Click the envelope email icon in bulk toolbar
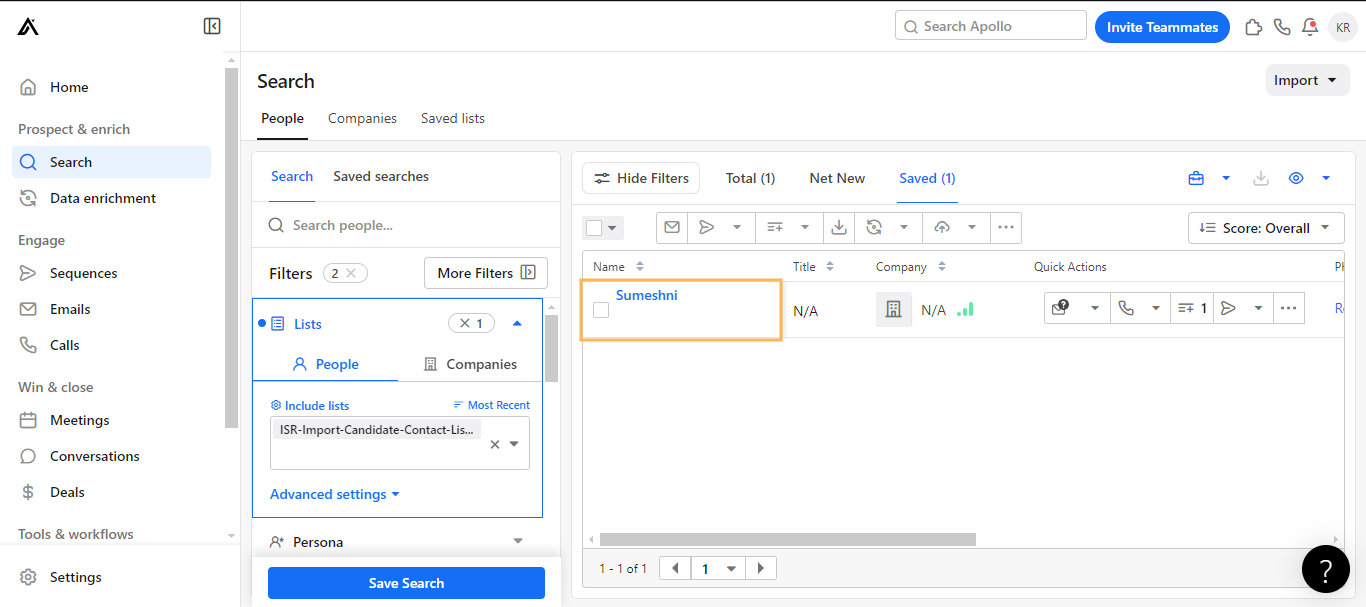Viewport: 1366px width, 607px height. (672, 227)
